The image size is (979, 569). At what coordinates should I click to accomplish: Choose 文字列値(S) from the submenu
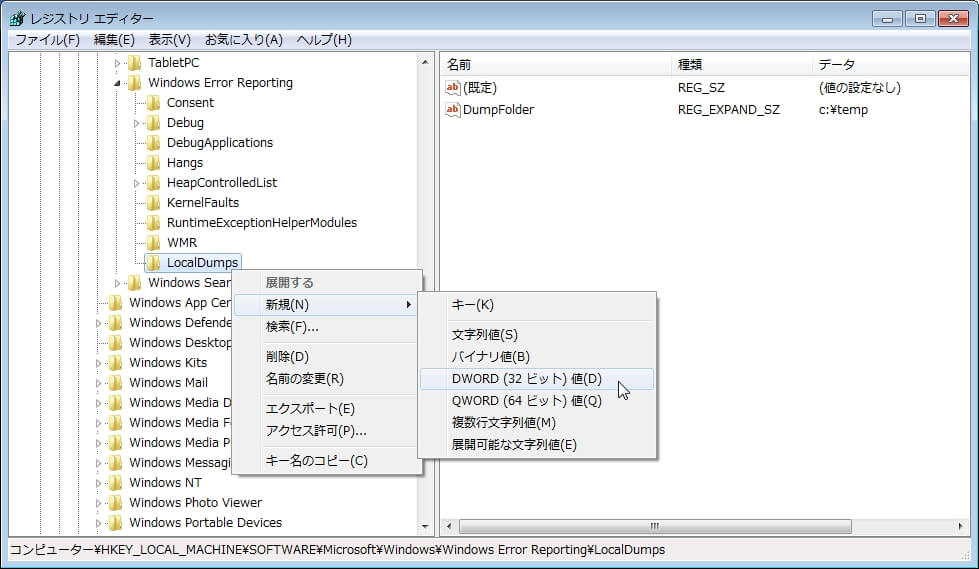click(x=485, y=335)
